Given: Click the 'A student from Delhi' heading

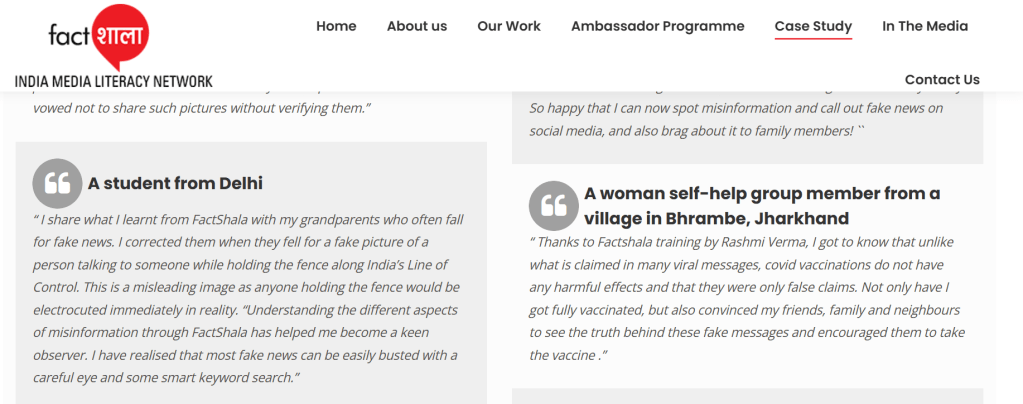Looking at the screenshot, I should pyautogui.click(x=175, y=183).
